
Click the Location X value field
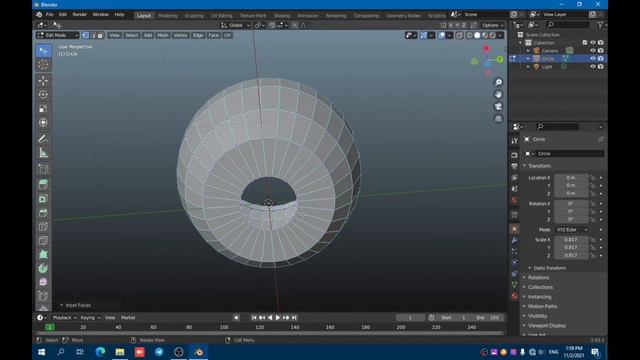click(571, 178)
